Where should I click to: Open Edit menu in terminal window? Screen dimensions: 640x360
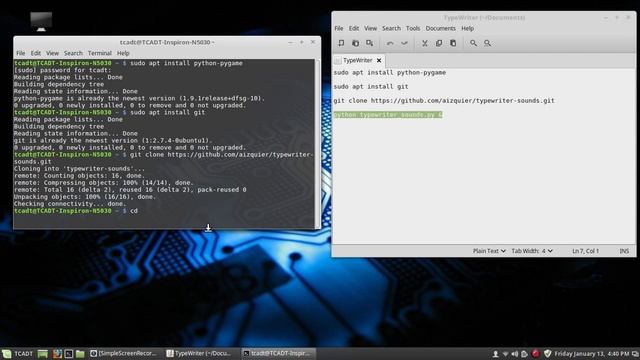[x=36, y=53]
